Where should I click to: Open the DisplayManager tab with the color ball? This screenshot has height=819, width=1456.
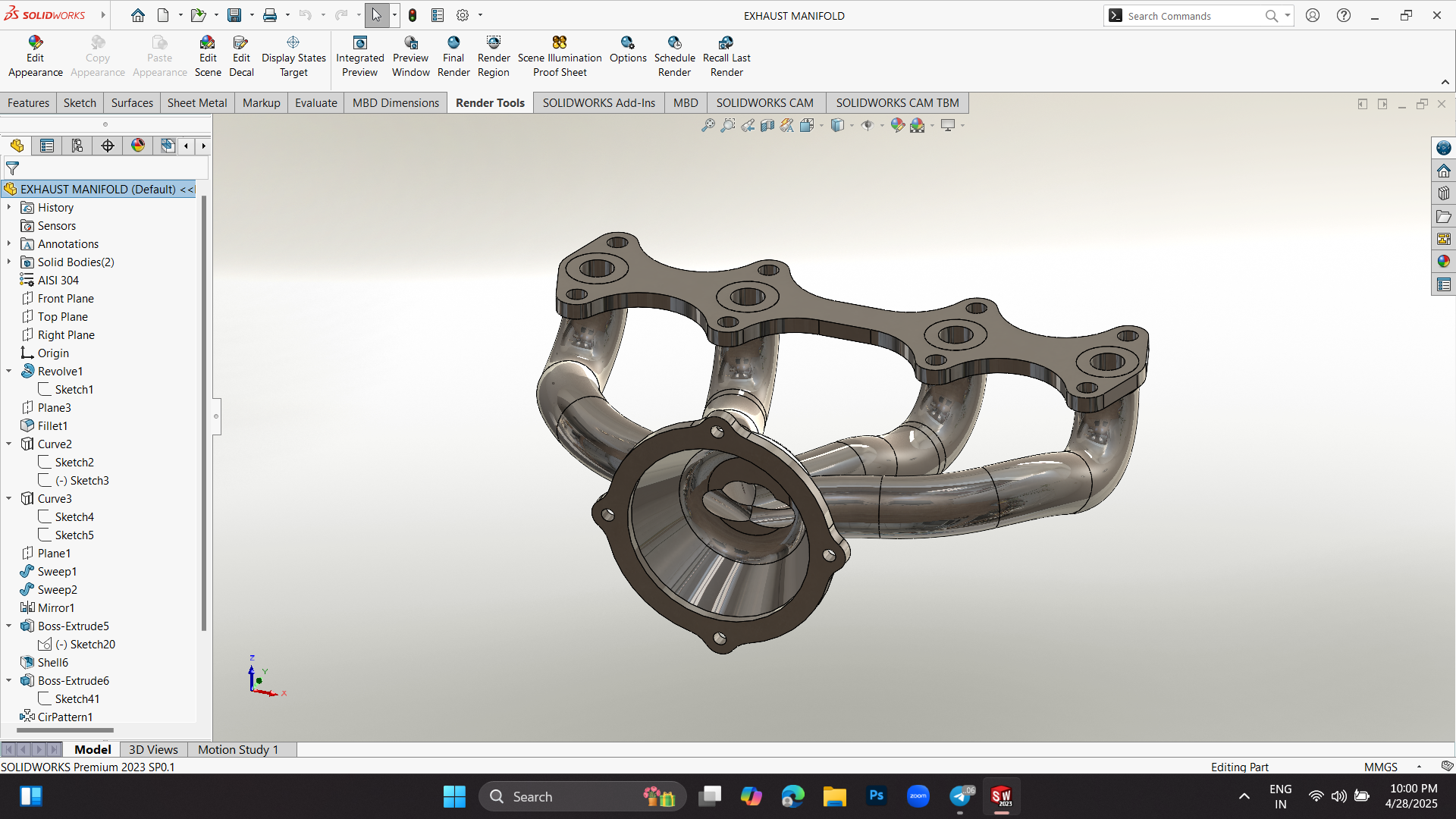pyautogui.click(x=138, y=146)
